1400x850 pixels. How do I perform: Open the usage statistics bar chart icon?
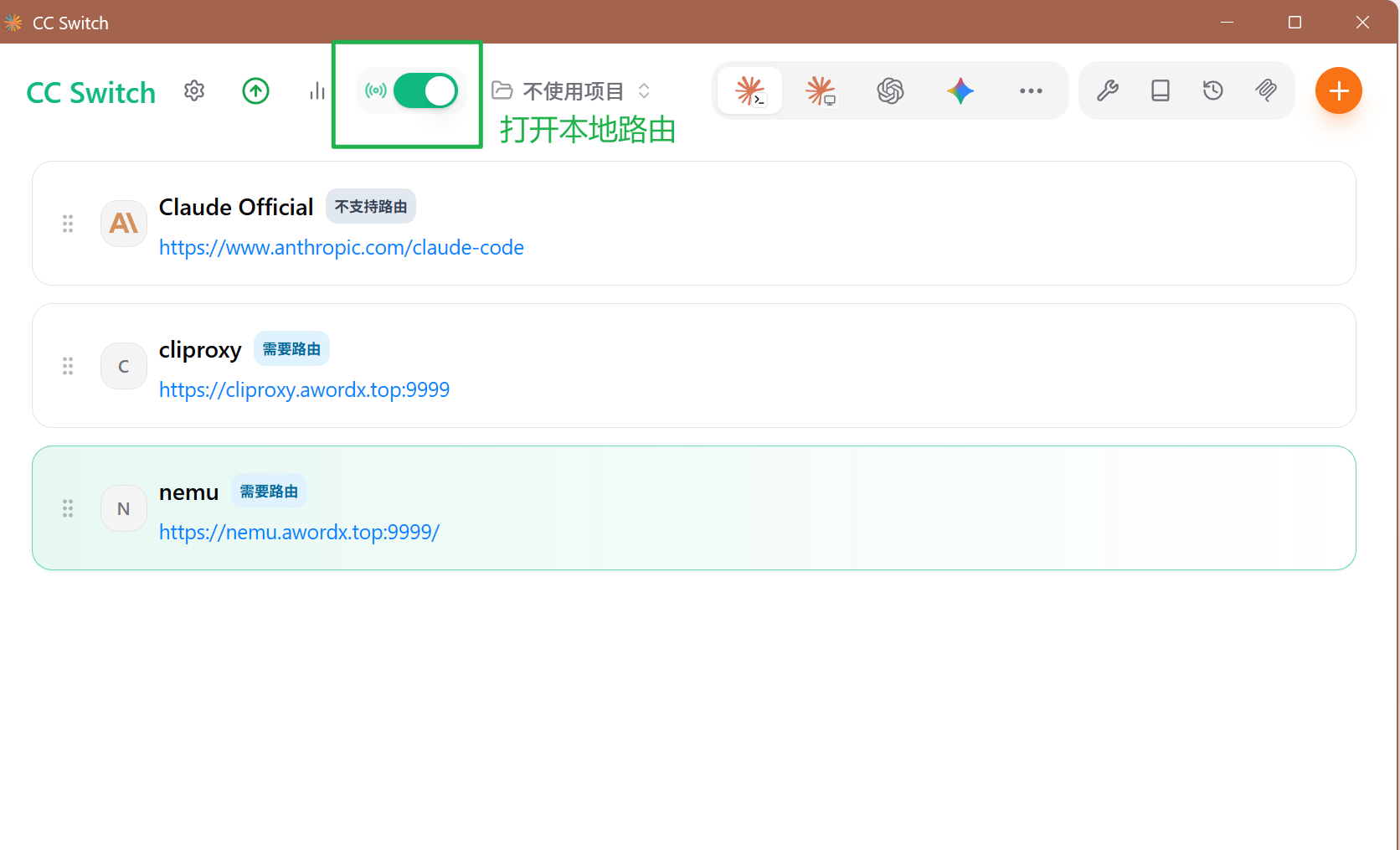coord(317,90)
